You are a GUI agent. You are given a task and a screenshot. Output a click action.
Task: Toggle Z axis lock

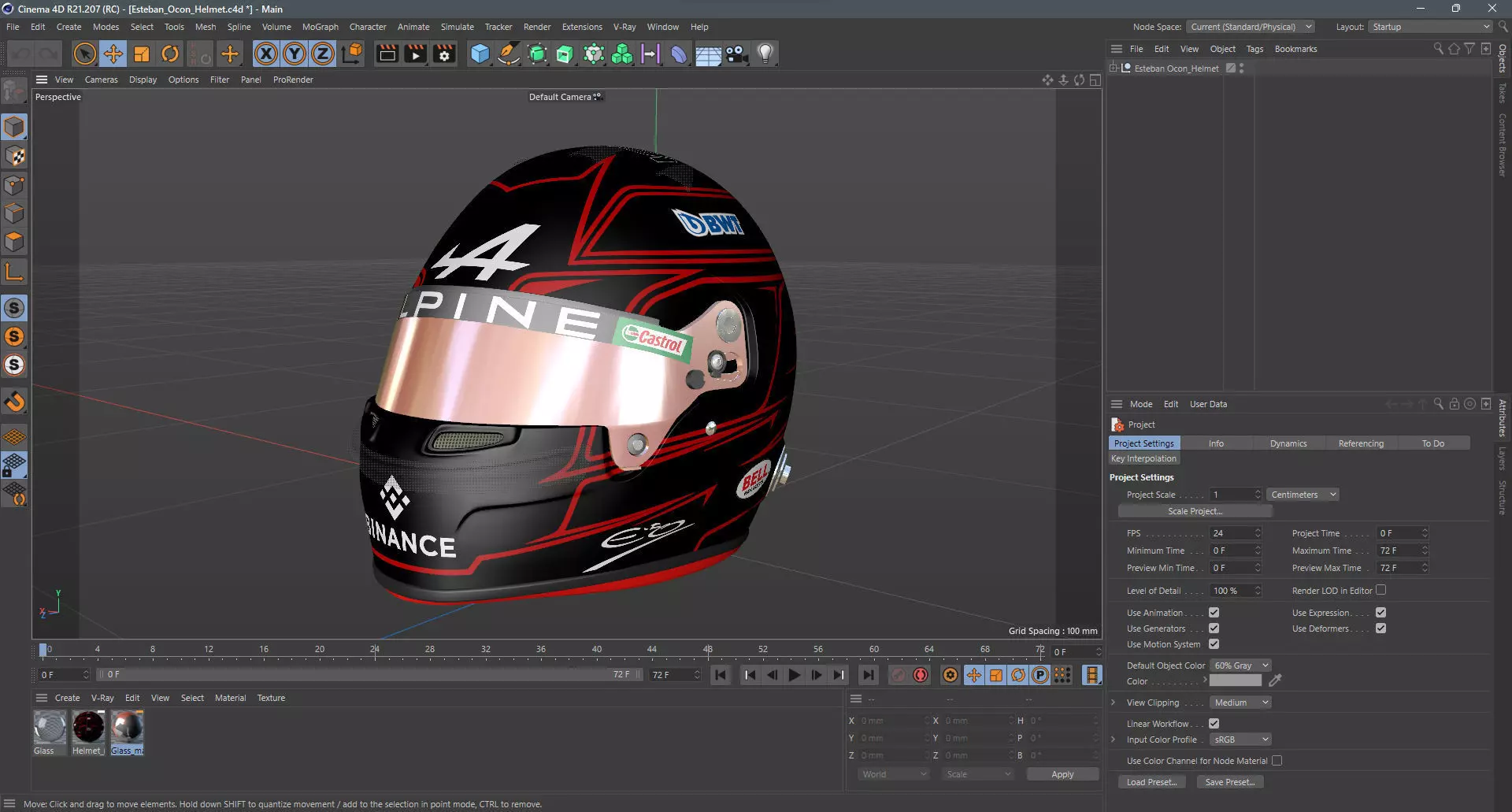pyautogui.click(x=323, y=54)
